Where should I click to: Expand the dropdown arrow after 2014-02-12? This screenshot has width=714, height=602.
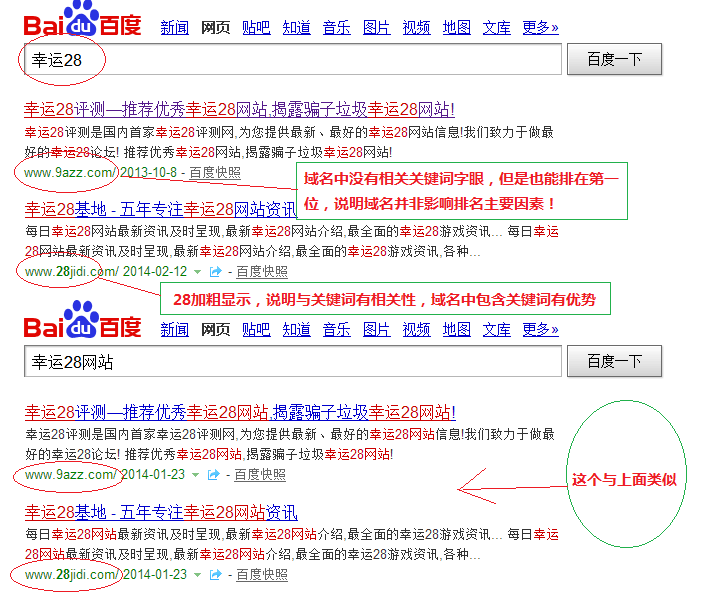point(197,272)
